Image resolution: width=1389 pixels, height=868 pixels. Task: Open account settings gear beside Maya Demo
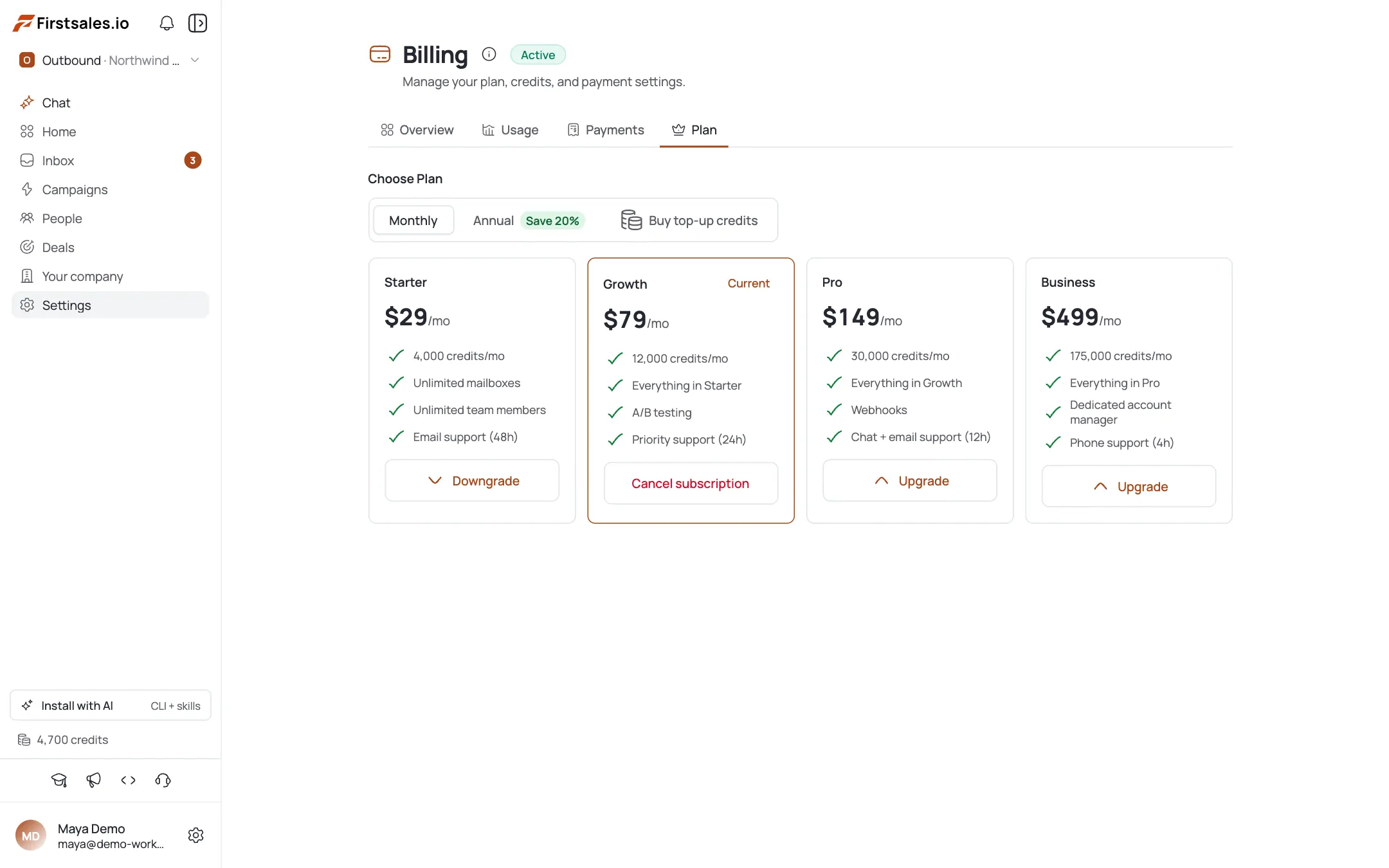[x=196, y=835]
